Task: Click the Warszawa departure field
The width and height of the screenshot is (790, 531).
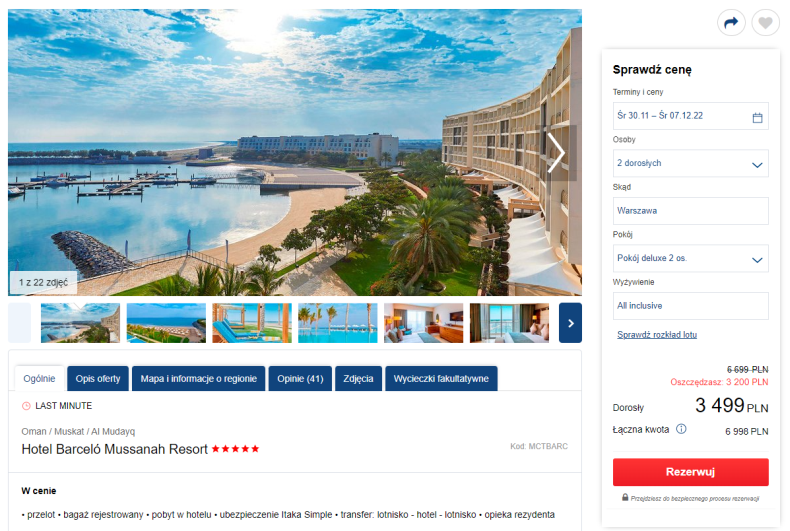Action: (690, 211)
